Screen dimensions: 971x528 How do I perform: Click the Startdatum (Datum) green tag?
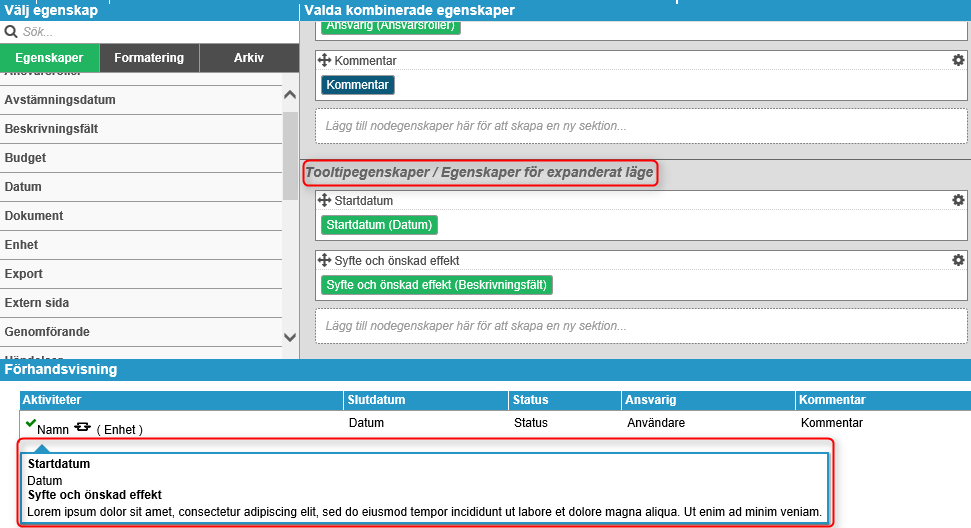[x=379, y=225]
